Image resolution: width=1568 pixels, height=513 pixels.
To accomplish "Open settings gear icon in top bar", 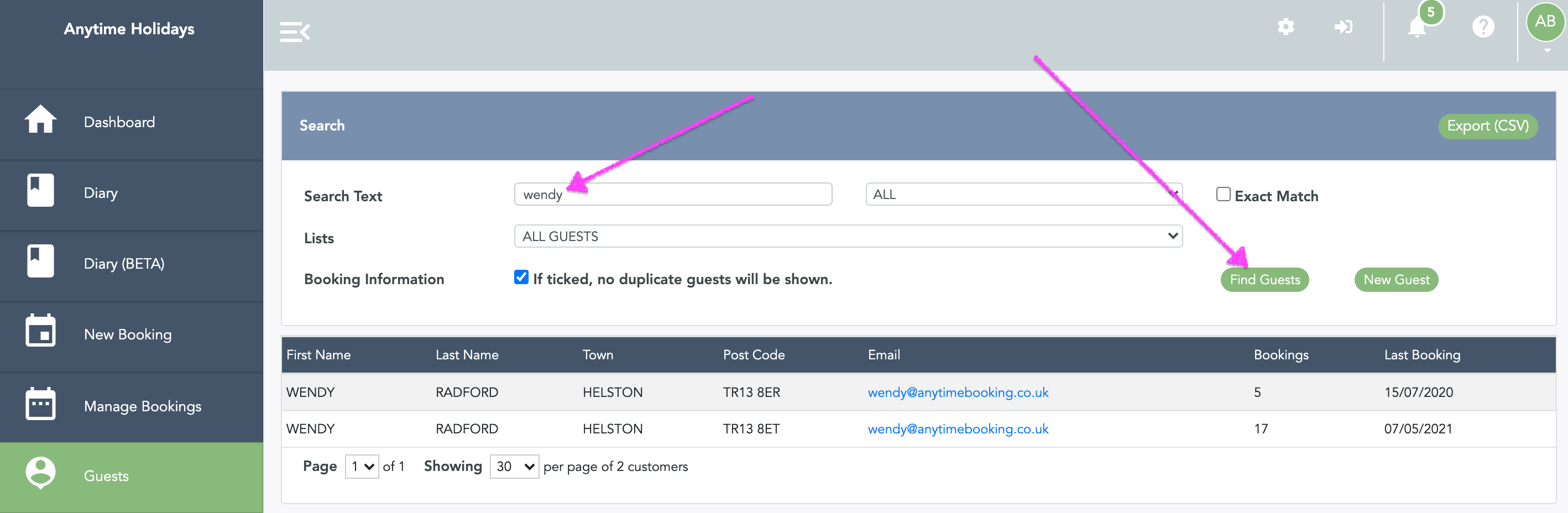I will point(1285,27).
